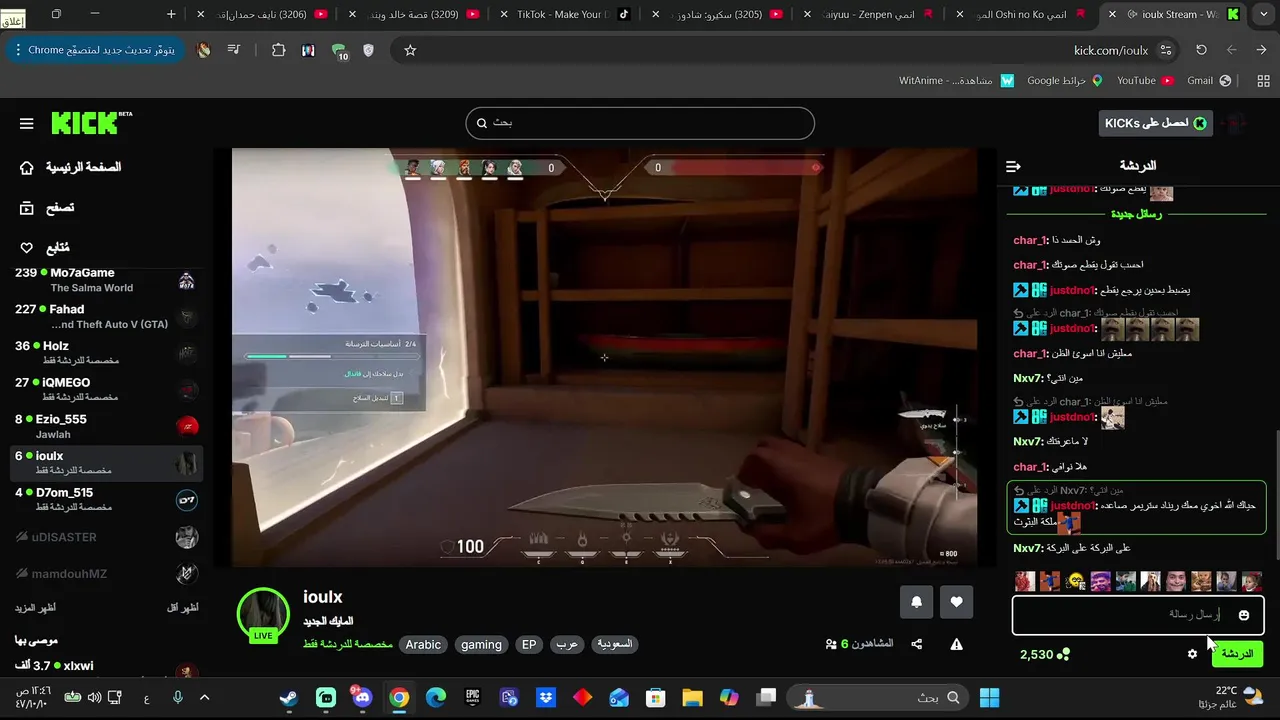This screenshot has height=720, width=1280.
Task: Open iQMEGO channel in sidebar
Action: click(106, 390)
